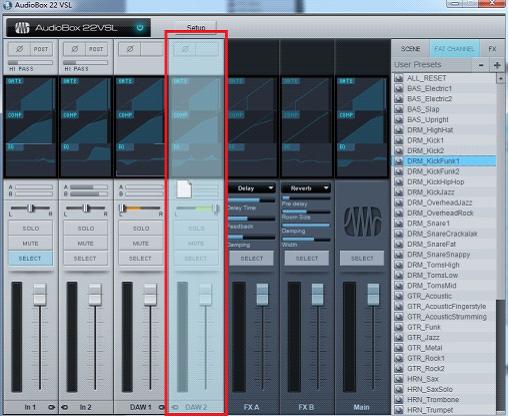Click the link icon next to DAW 1
Image resolution: width=509 pixels, height=417 pixels.
(x=161, y=407)
